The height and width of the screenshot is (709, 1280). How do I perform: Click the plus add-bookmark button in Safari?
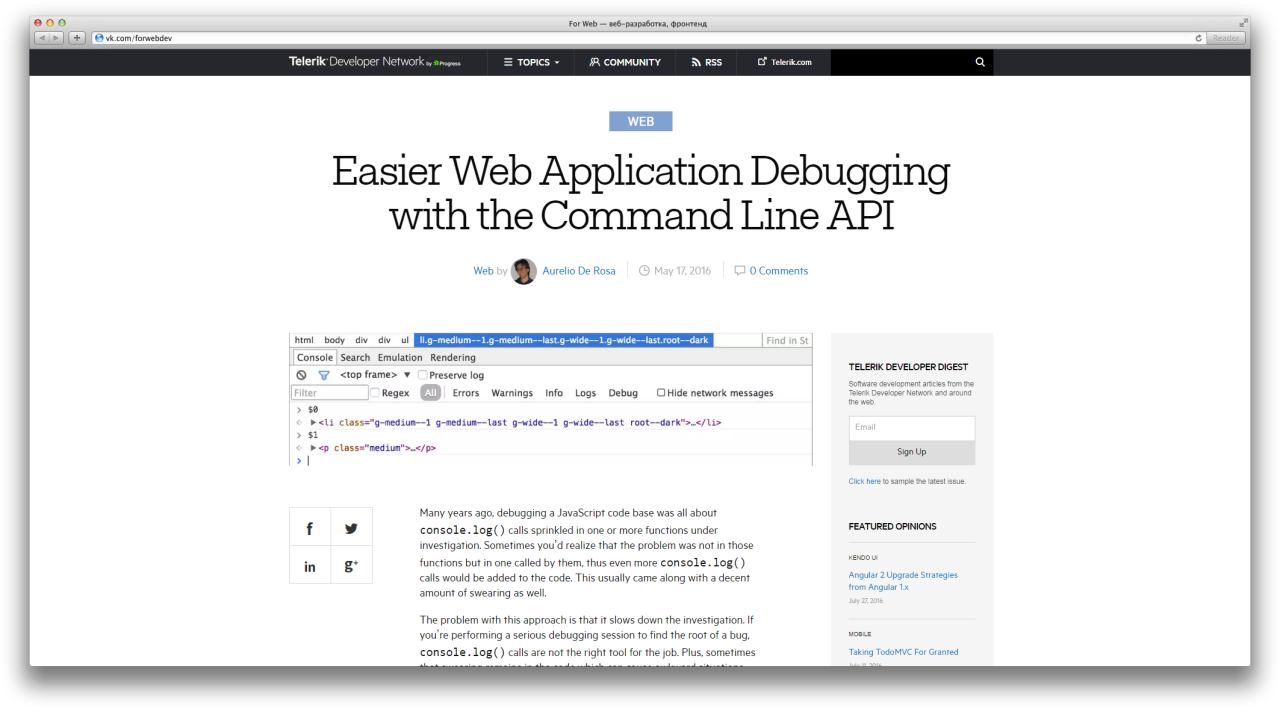point(76,38)
